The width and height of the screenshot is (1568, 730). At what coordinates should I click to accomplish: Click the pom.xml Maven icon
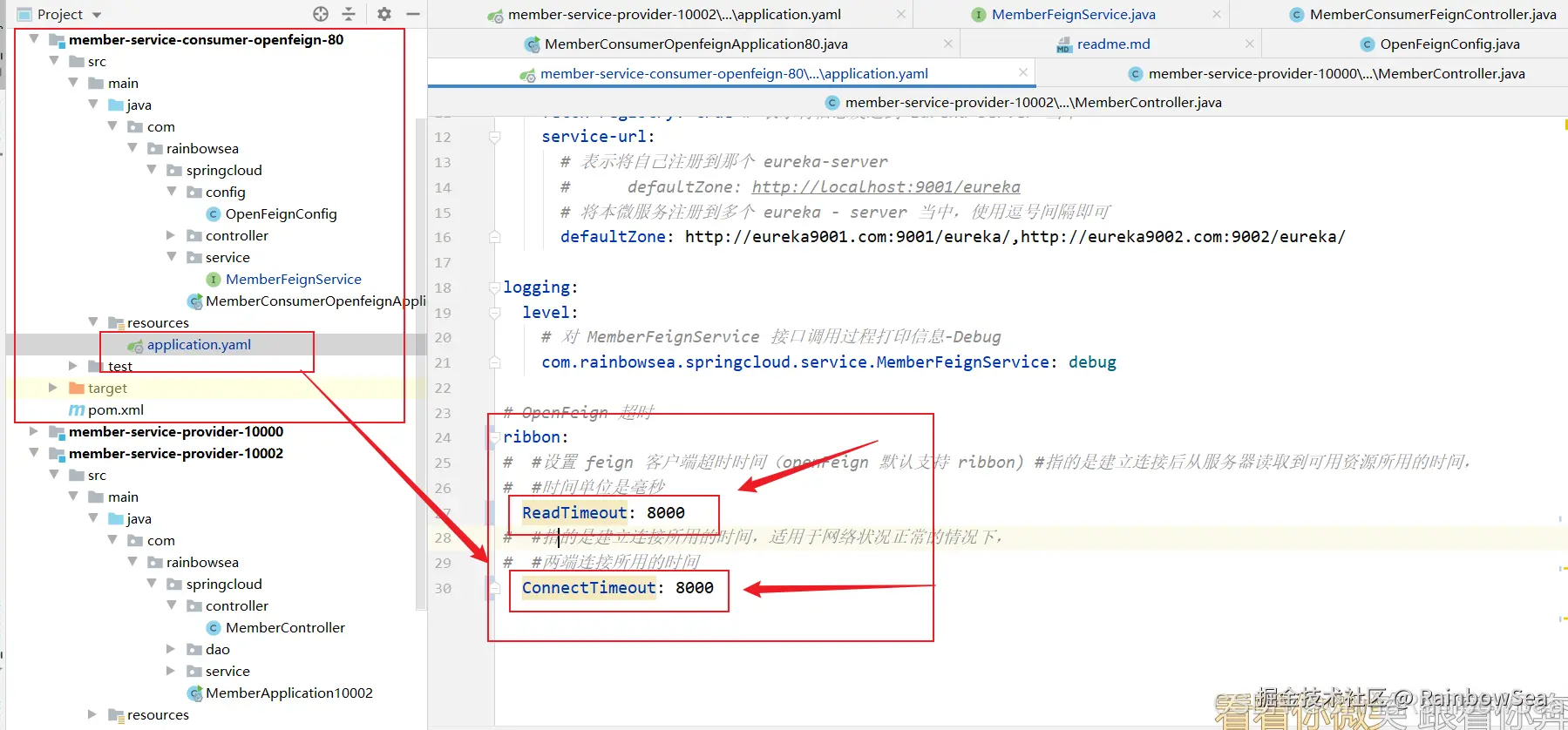77,409
